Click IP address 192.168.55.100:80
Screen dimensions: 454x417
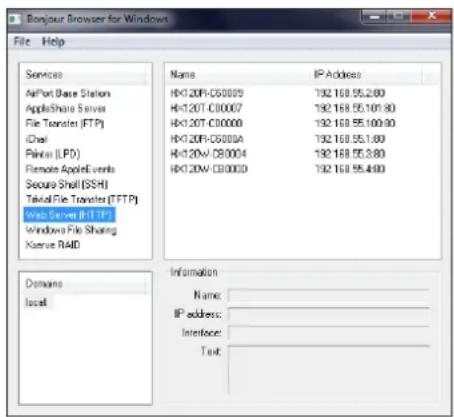coord(355,123)
